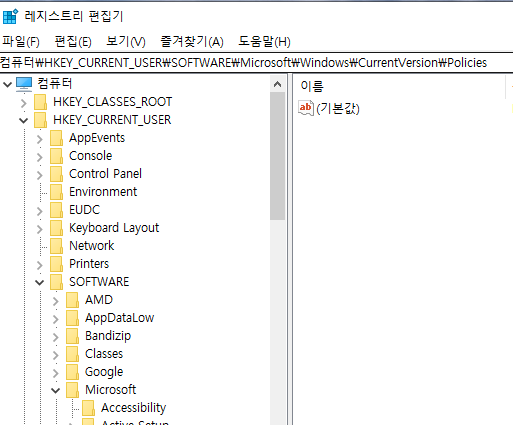
Task: Click the HKEY_CURRENT_USER folder icon
Action: (40, 120)
